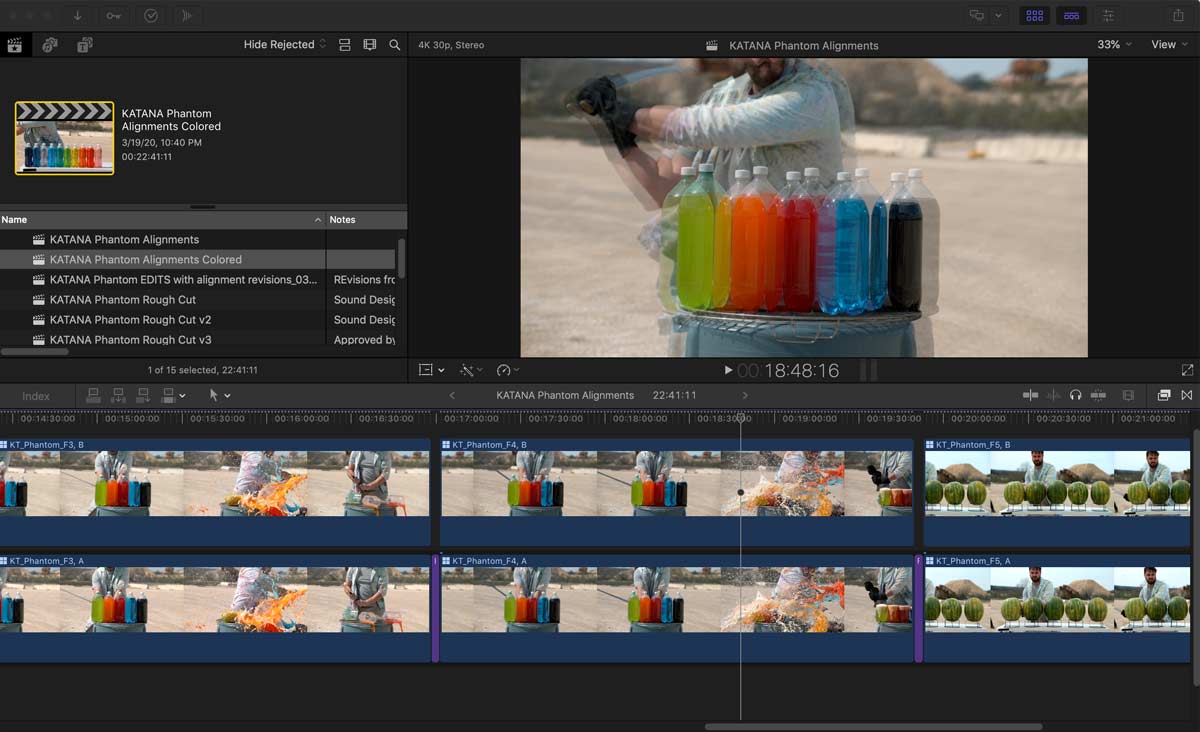Open the Import Media arrow button

pyautogui.click(x=78, y=15)
